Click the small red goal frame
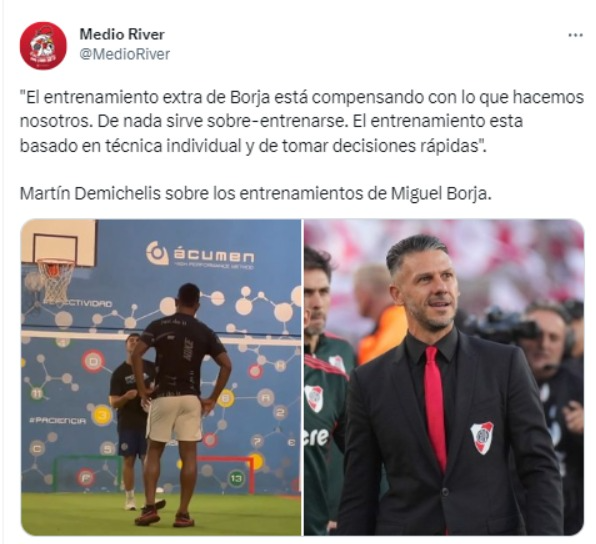Image resolution: width=596 pixels, height=544 pixels. pos(225,474)
